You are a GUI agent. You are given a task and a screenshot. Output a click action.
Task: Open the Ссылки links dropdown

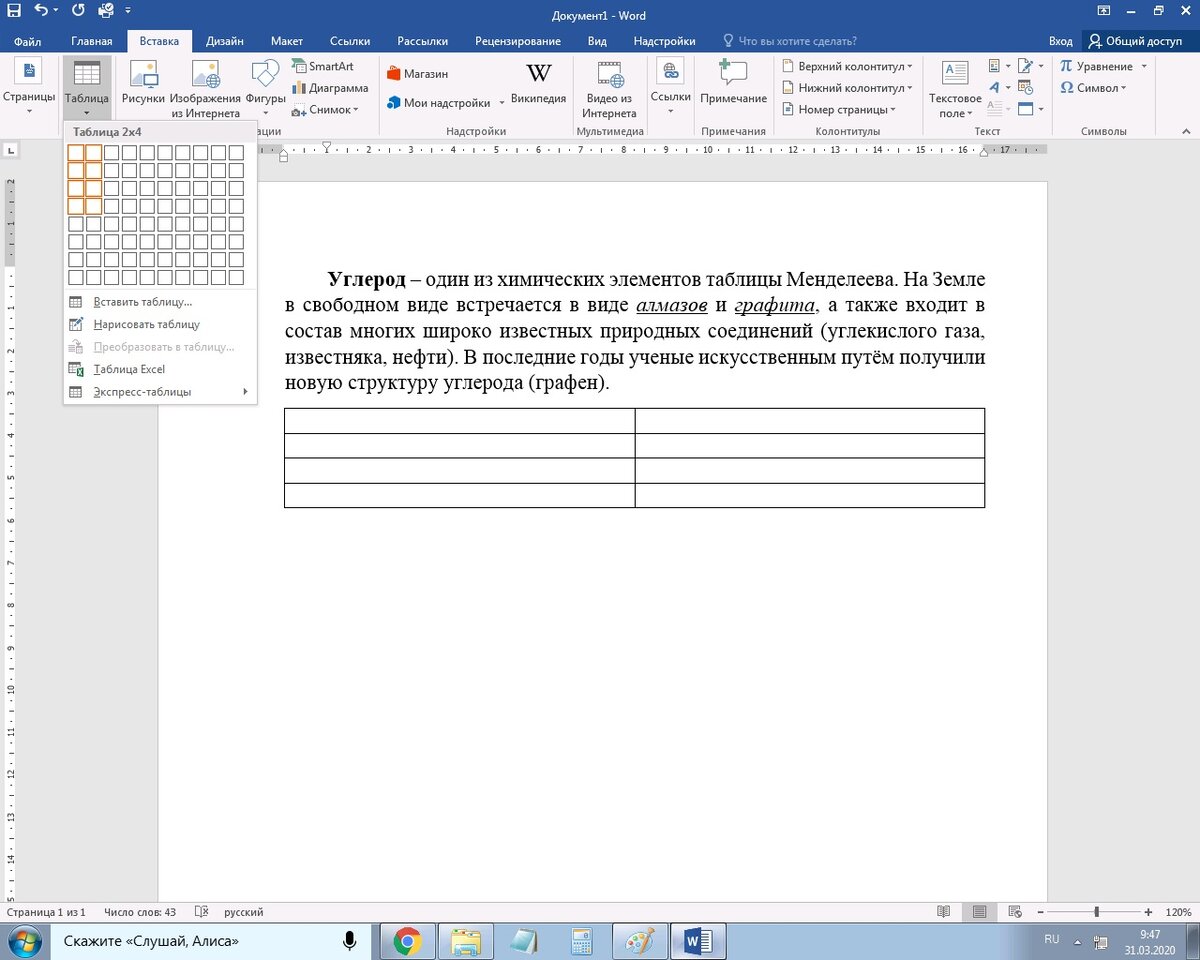[670, 88]
